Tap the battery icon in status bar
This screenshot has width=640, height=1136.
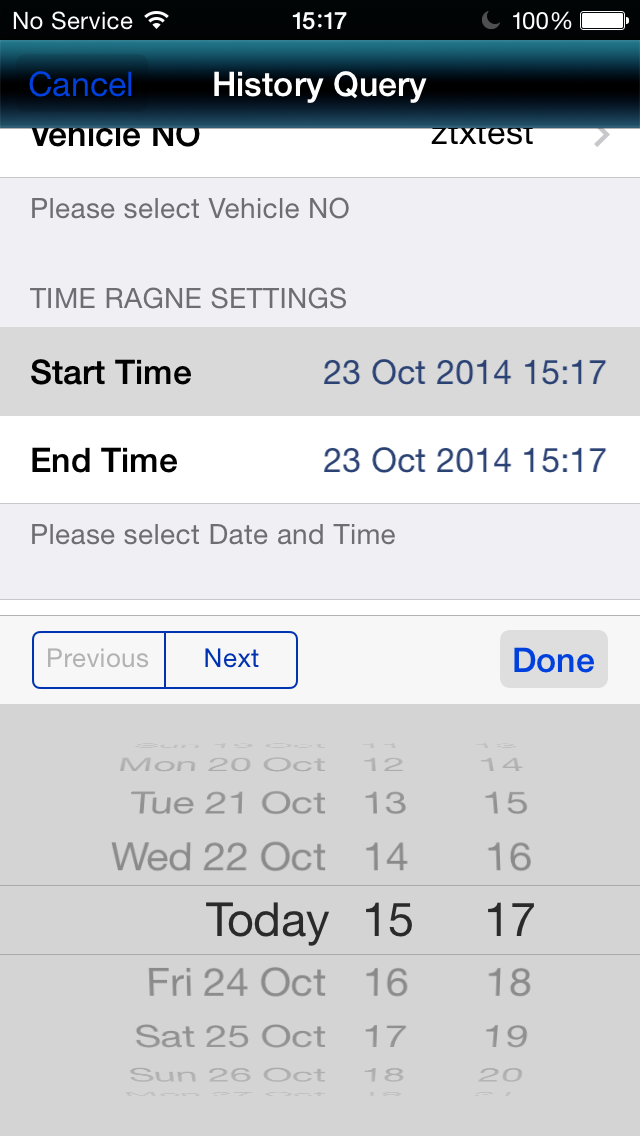pyautogui.click(x=603, y=20)
